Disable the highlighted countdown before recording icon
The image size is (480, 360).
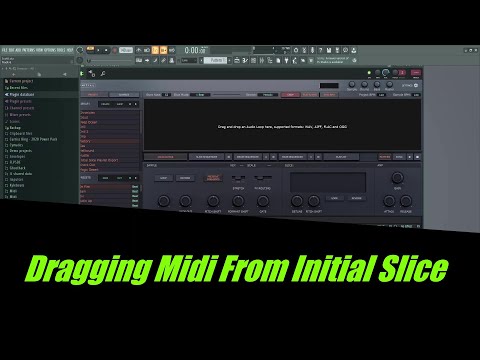[155, 50]
